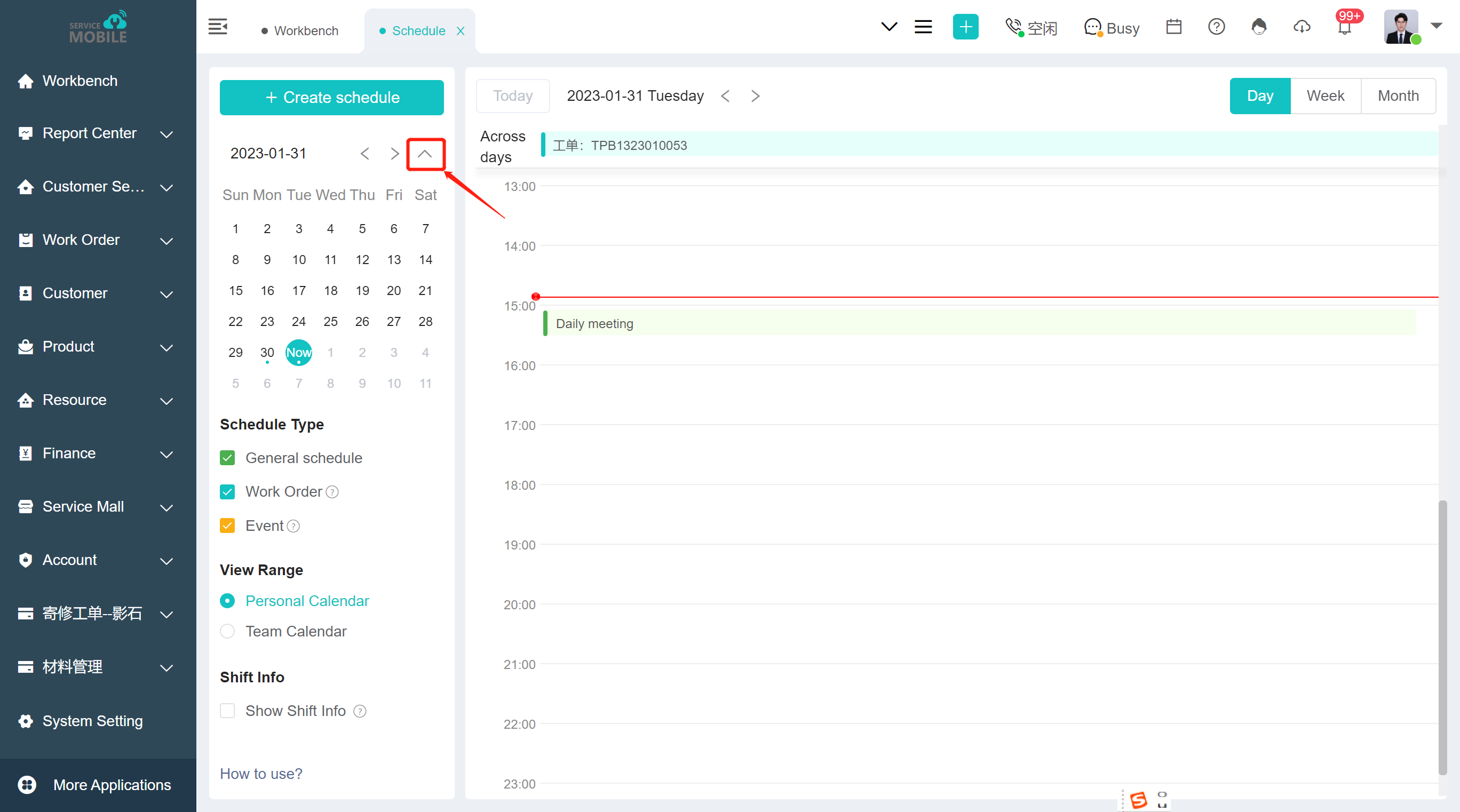The height and width of the screenshot is (812, 1460).
Task: Uncheck the General schedule checkbox
Action: coord(227,458)
